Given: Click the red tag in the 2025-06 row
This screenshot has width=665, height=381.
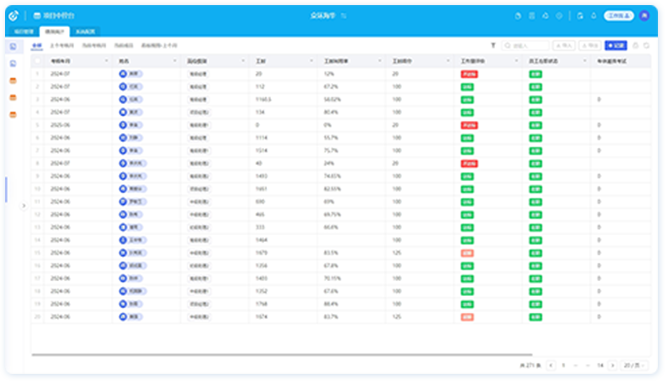Looking at the screenshot, I should [x=469, y=125].
